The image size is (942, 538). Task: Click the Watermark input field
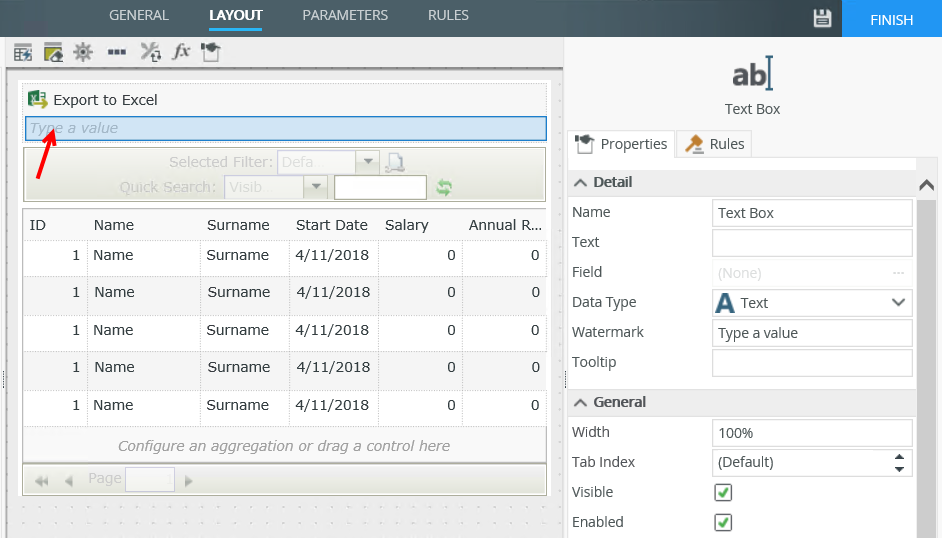[811, 333]
